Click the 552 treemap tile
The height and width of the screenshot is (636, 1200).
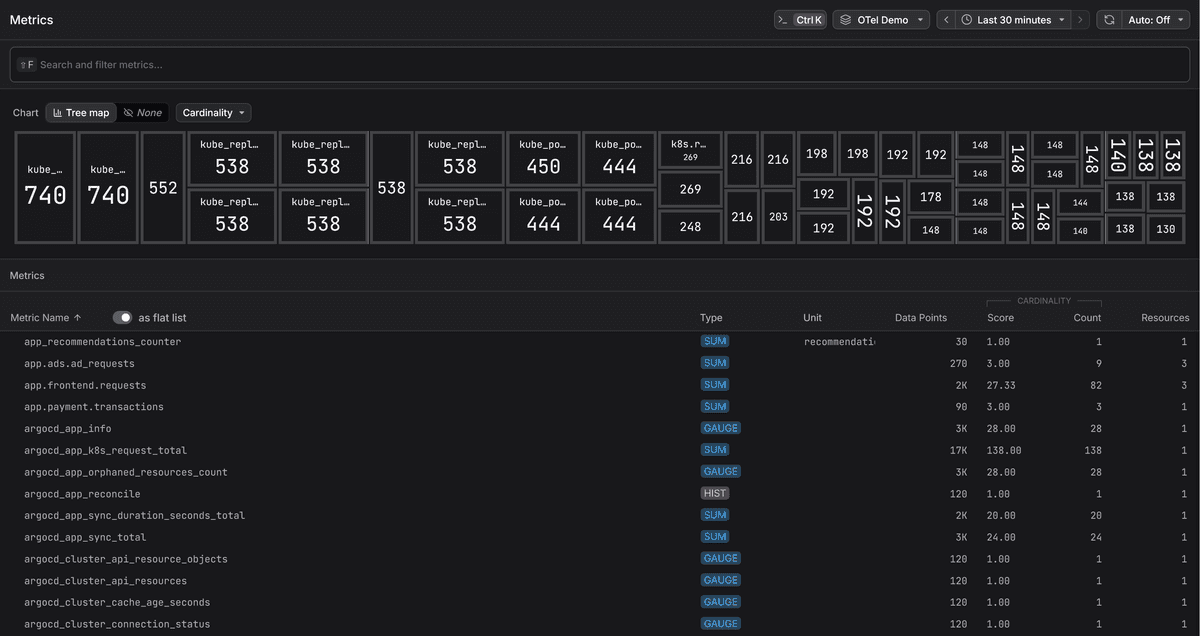click(163, 187)
